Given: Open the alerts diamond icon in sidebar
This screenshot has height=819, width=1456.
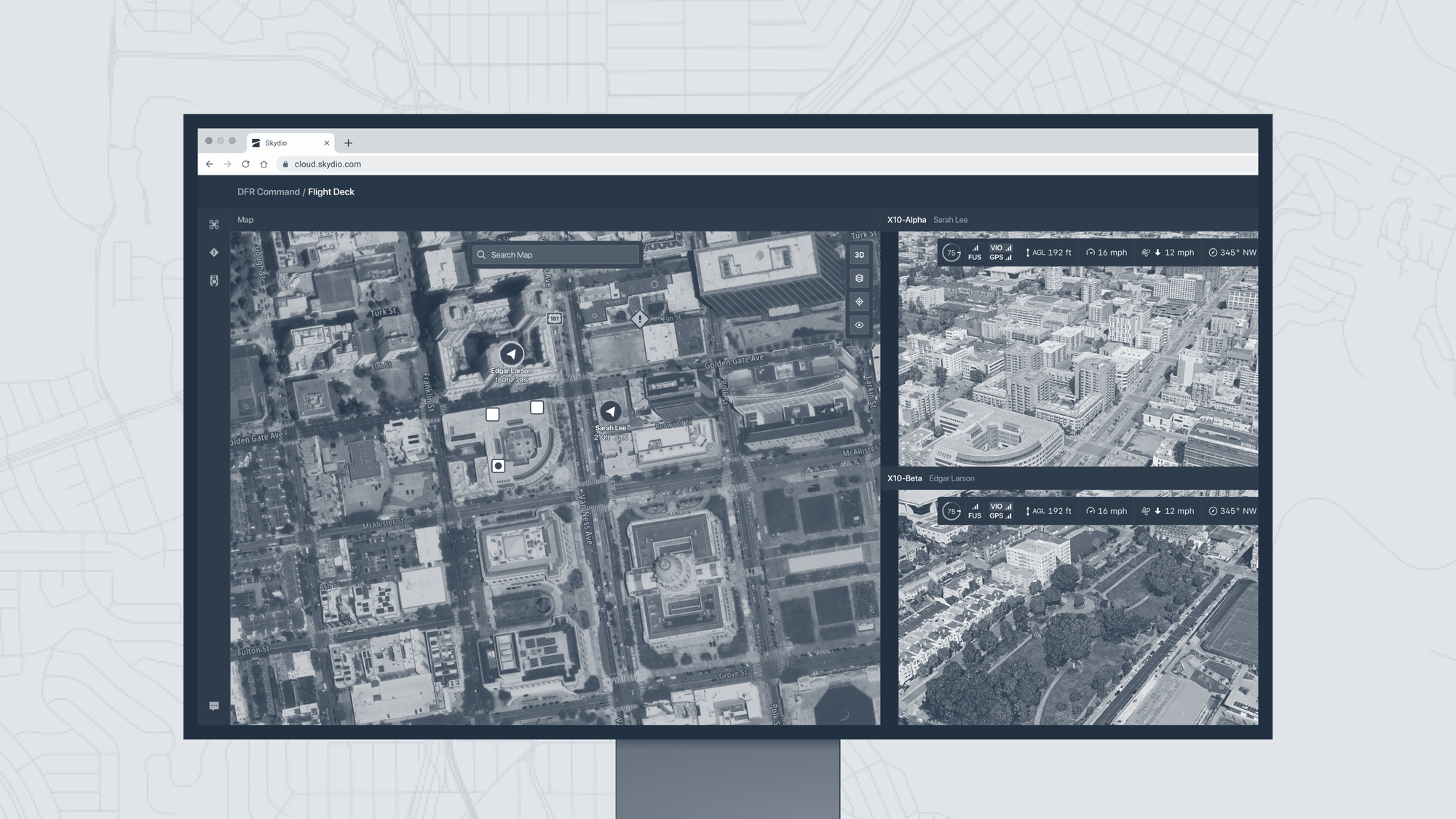Looking at the screenshot, I should tap(214, 252).
